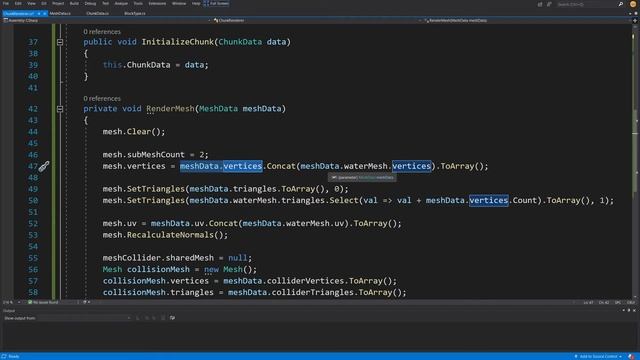Click the feedback icon left of the search box
This screenshot has height=360, width=640.
click(x=549, y=4)
